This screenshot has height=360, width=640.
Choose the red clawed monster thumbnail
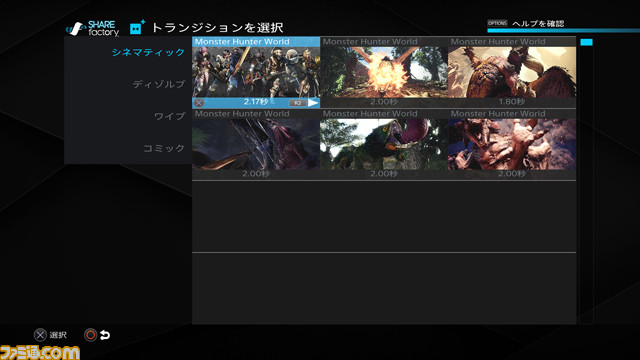click(512, 144)
